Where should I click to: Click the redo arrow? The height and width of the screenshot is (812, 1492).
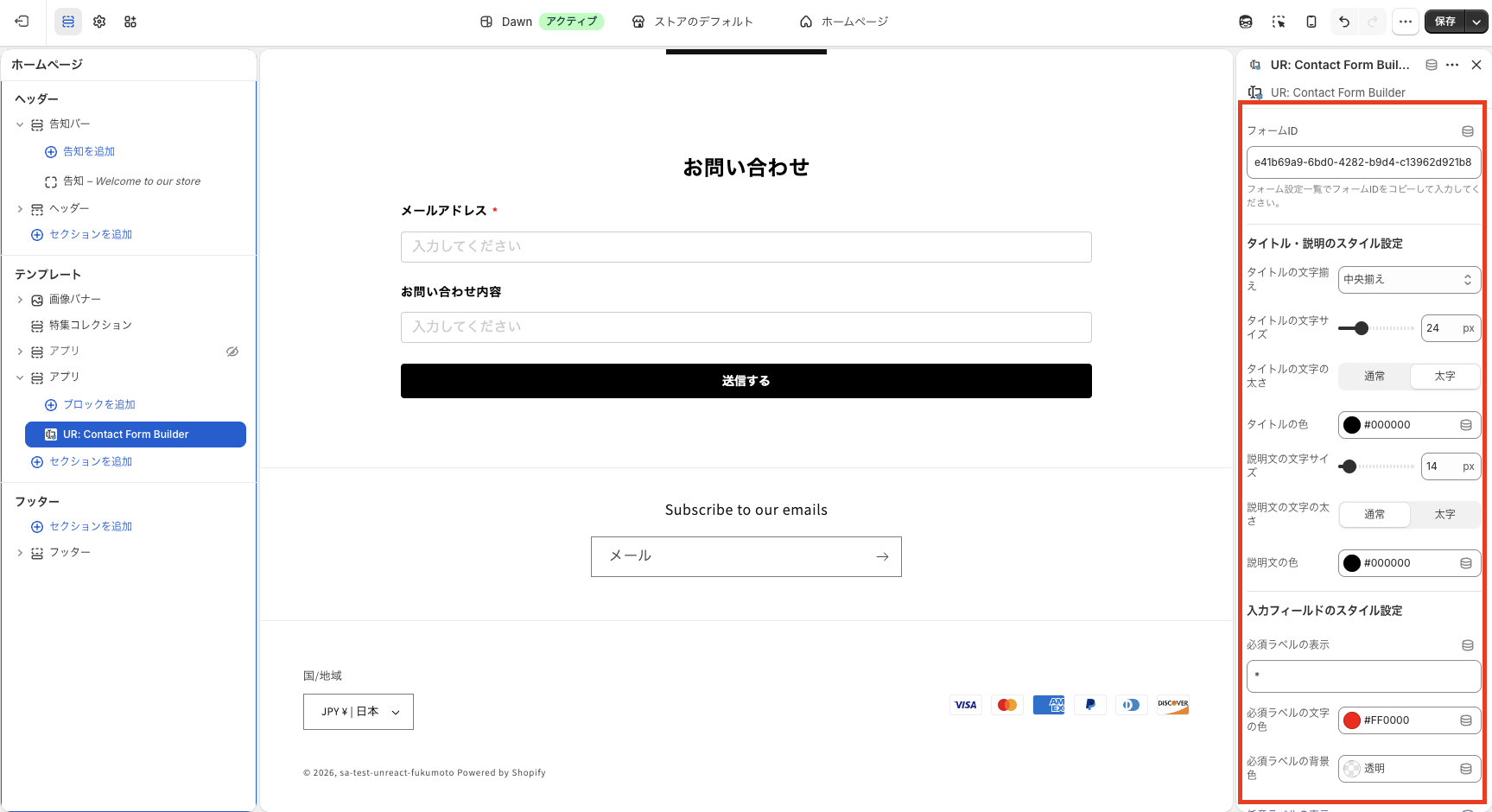[1373, 22]
